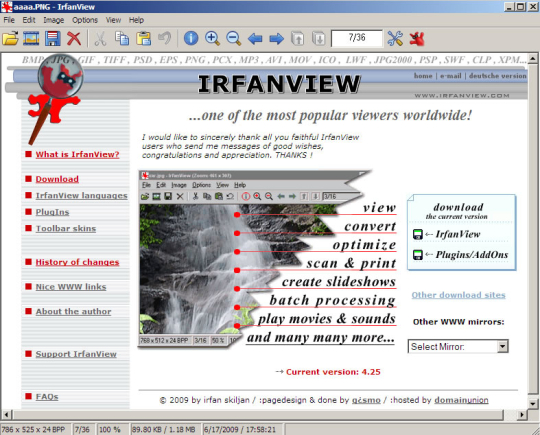Click the 'e-mail' header link
This screenshot has width=540, height=435.
(x=450, y=76)
